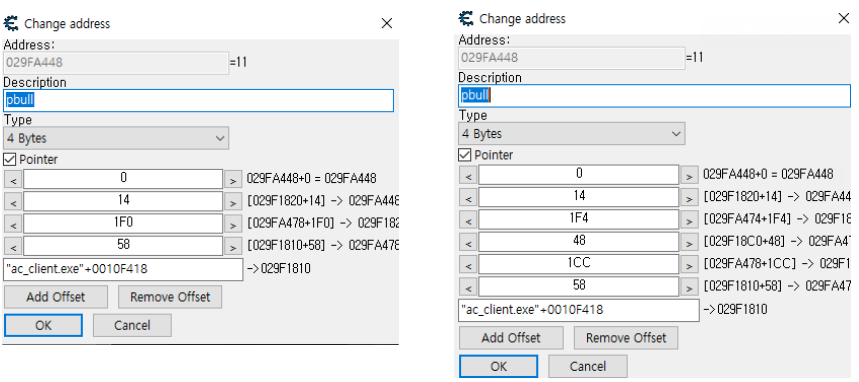Close the right Change address dialog
Image resolution: width=859 pixels, height=382 pixels.
pyautogui.click(x=844, y=18)
